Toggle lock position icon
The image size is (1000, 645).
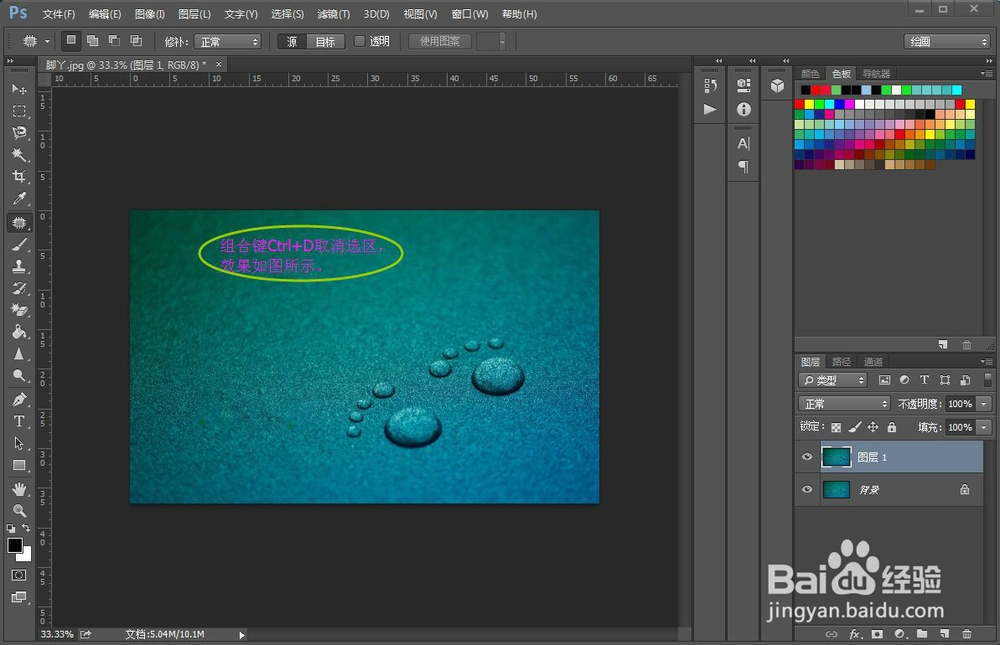coord(873,427)
